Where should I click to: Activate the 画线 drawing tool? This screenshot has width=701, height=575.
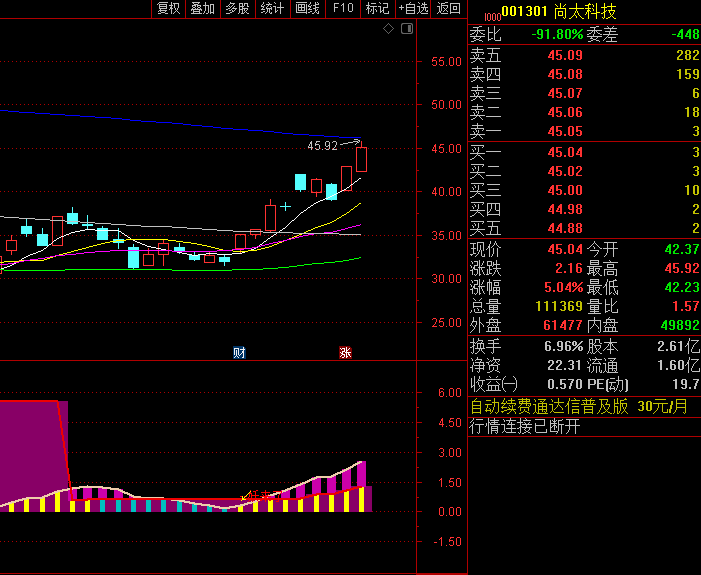308,8
